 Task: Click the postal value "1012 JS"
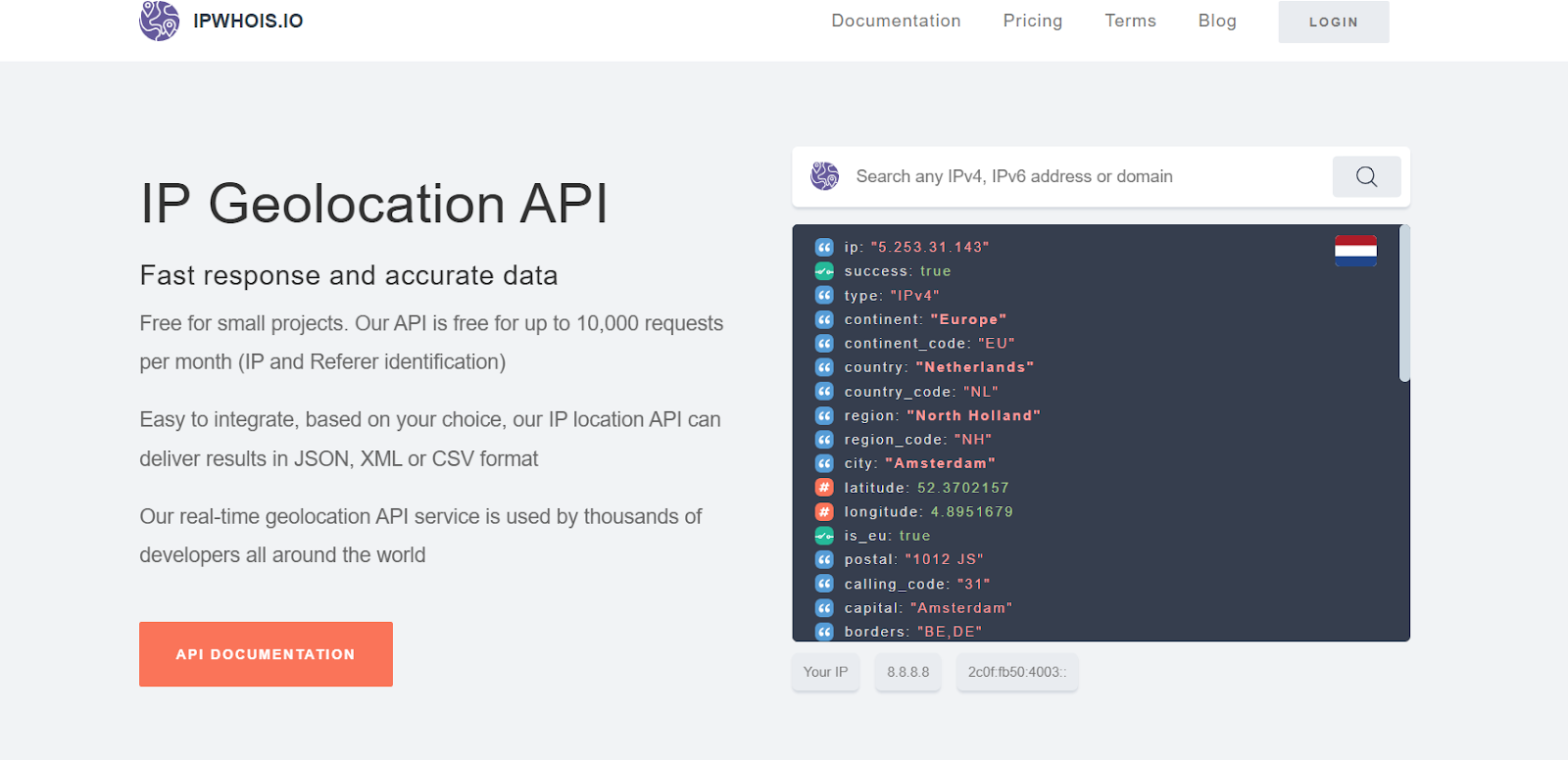pyautogui.click(x=945, y=559)
